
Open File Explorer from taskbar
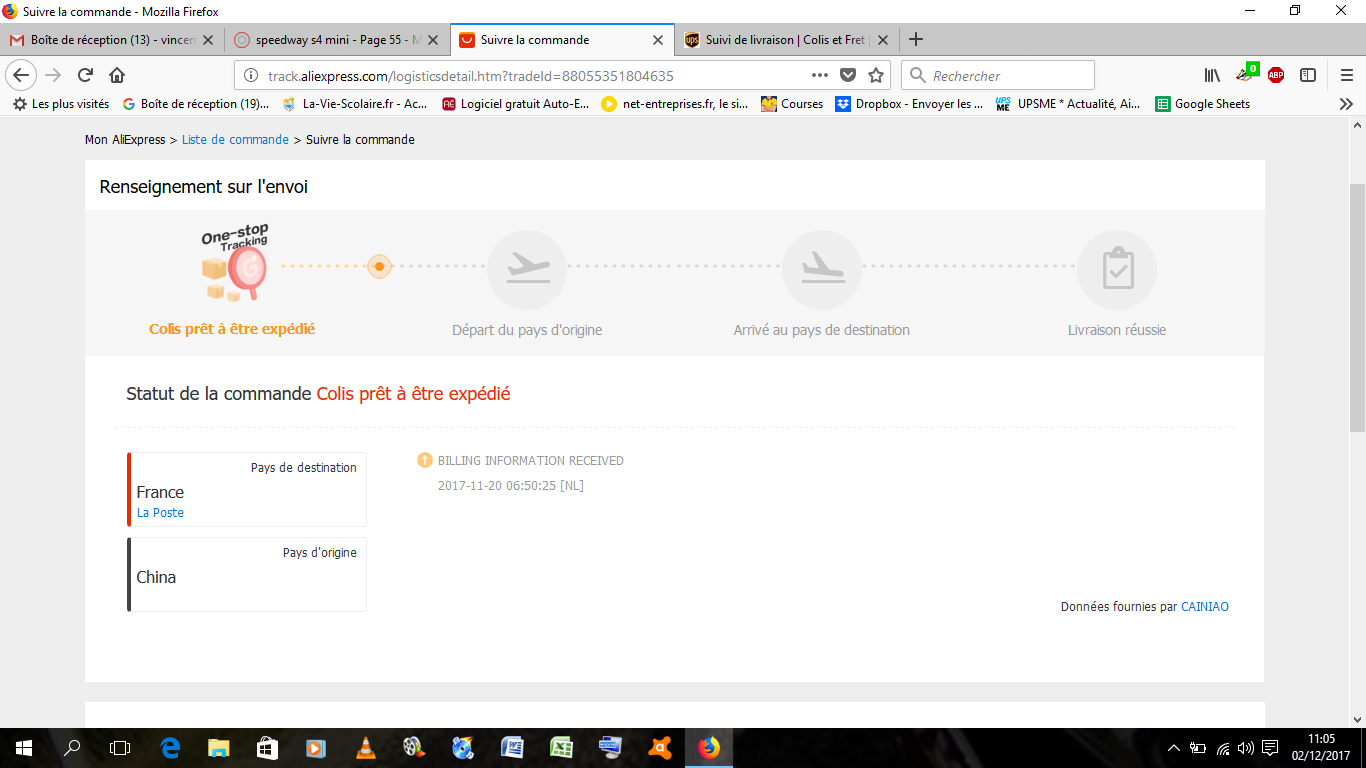[218, 747]
